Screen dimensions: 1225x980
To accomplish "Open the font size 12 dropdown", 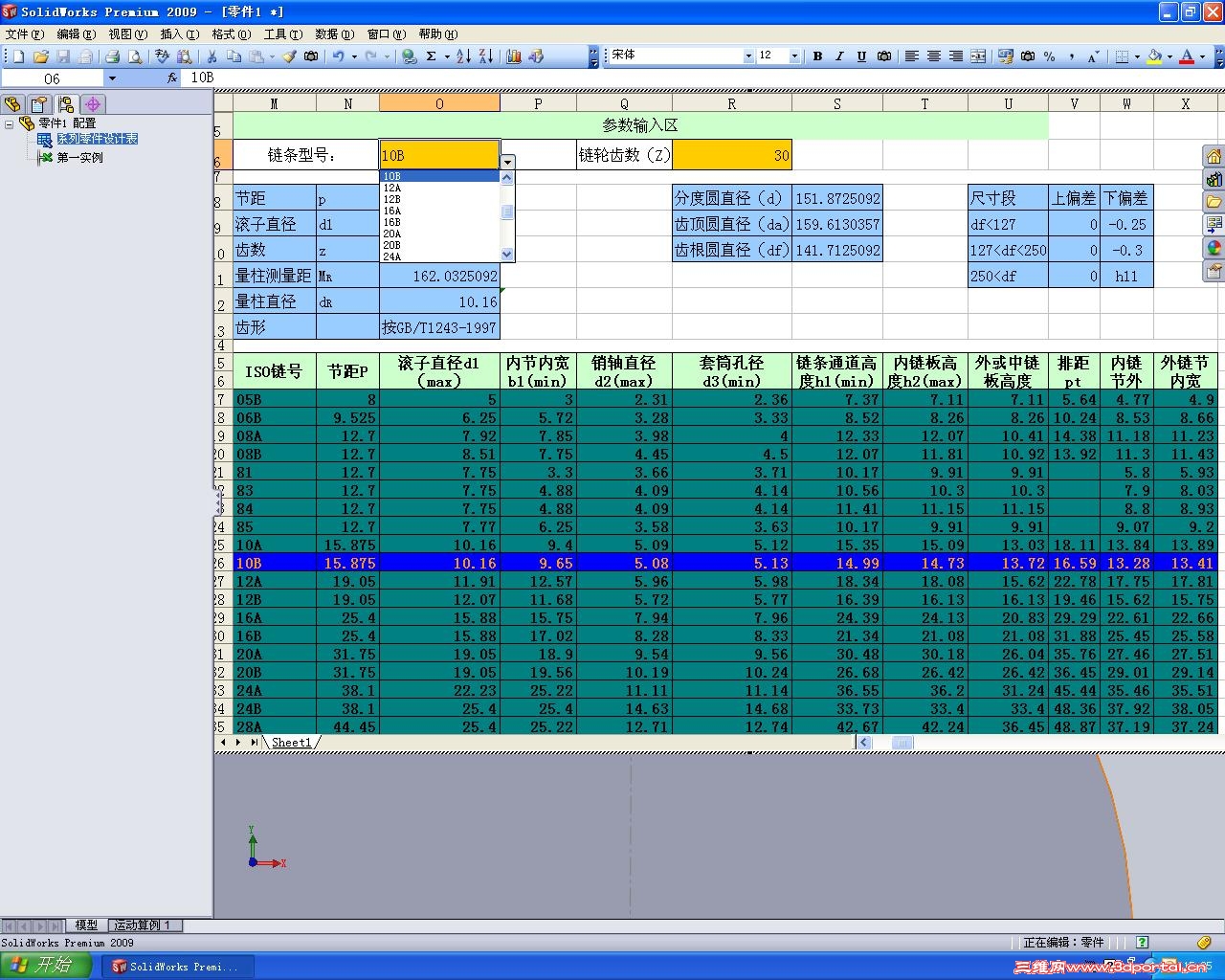I will click(794, 56).
